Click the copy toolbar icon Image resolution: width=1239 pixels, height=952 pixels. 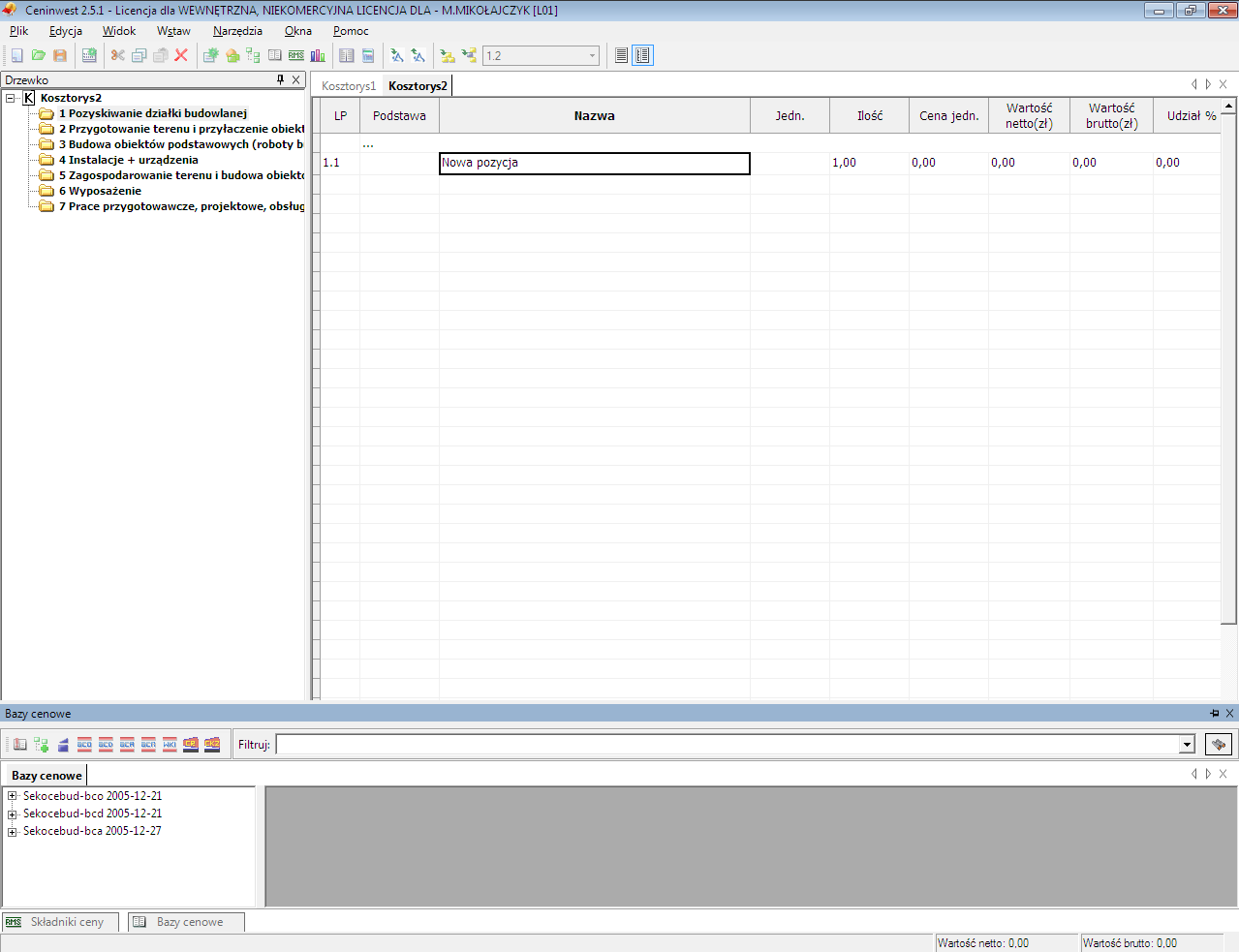[x=139, y=56]
